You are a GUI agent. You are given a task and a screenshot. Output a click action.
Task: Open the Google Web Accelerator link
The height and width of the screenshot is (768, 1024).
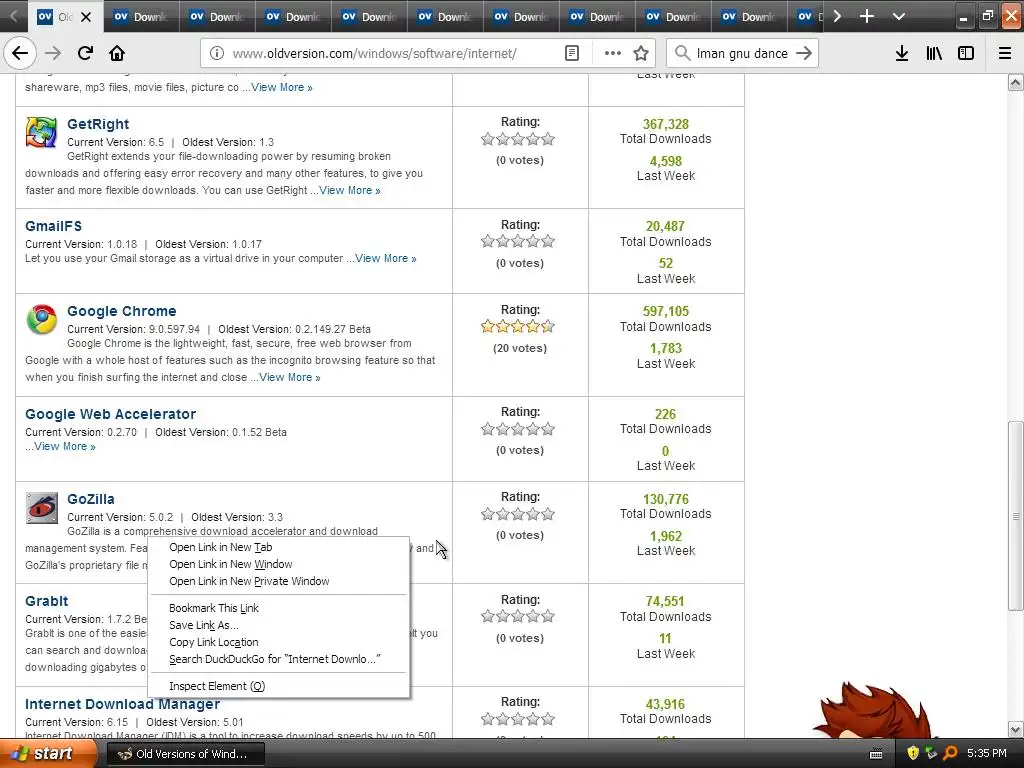(110, 414)
